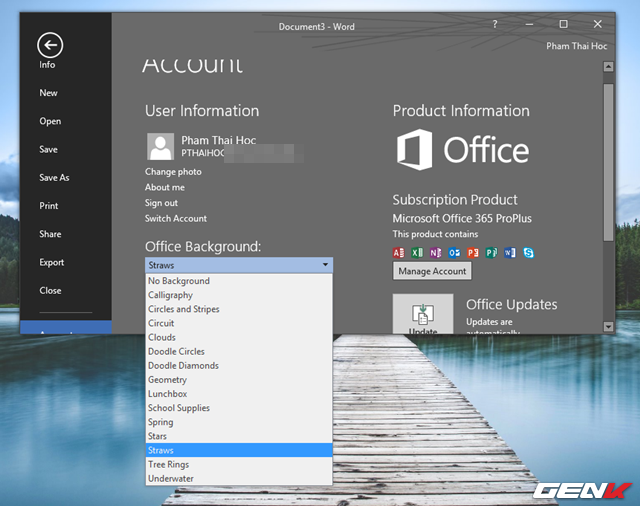Click the Excel app icon
The height and width of the screenshot is (506, 640).
point(417,253)
